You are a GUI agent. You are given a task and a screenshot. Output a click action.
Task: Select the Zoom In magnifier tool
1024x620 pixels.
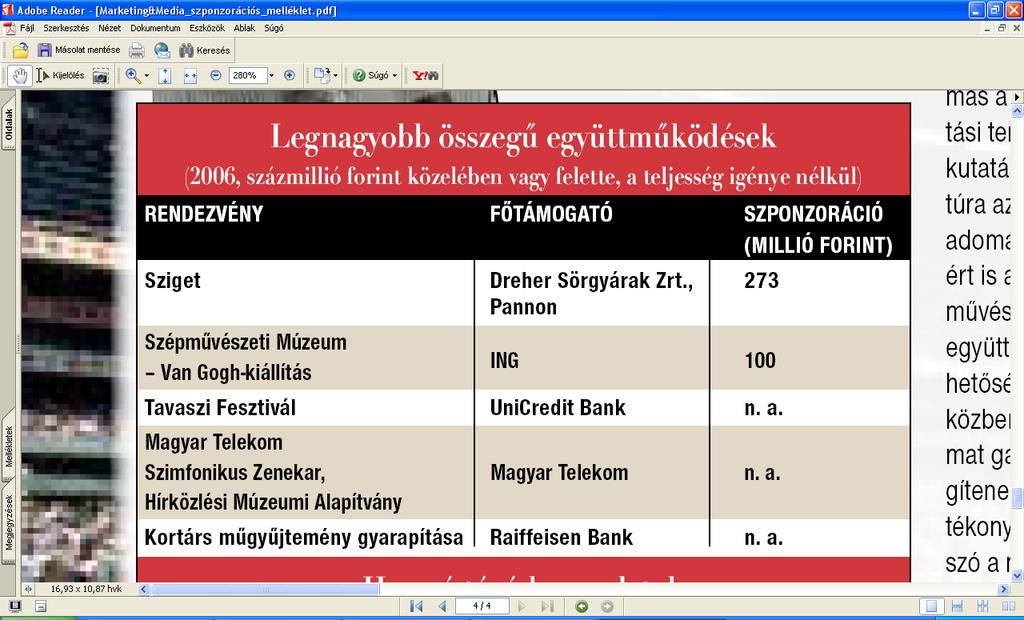[133, 76]
